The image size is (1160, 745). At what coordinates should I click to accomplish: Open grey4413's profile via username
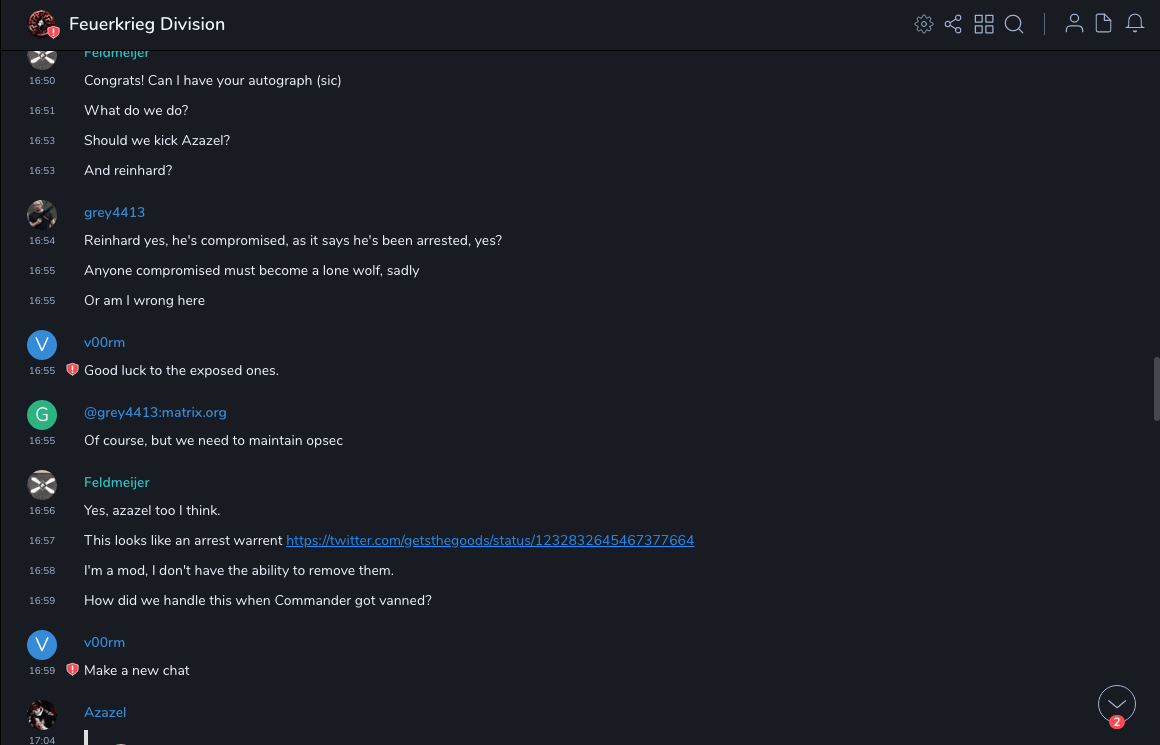pos(114,212)
